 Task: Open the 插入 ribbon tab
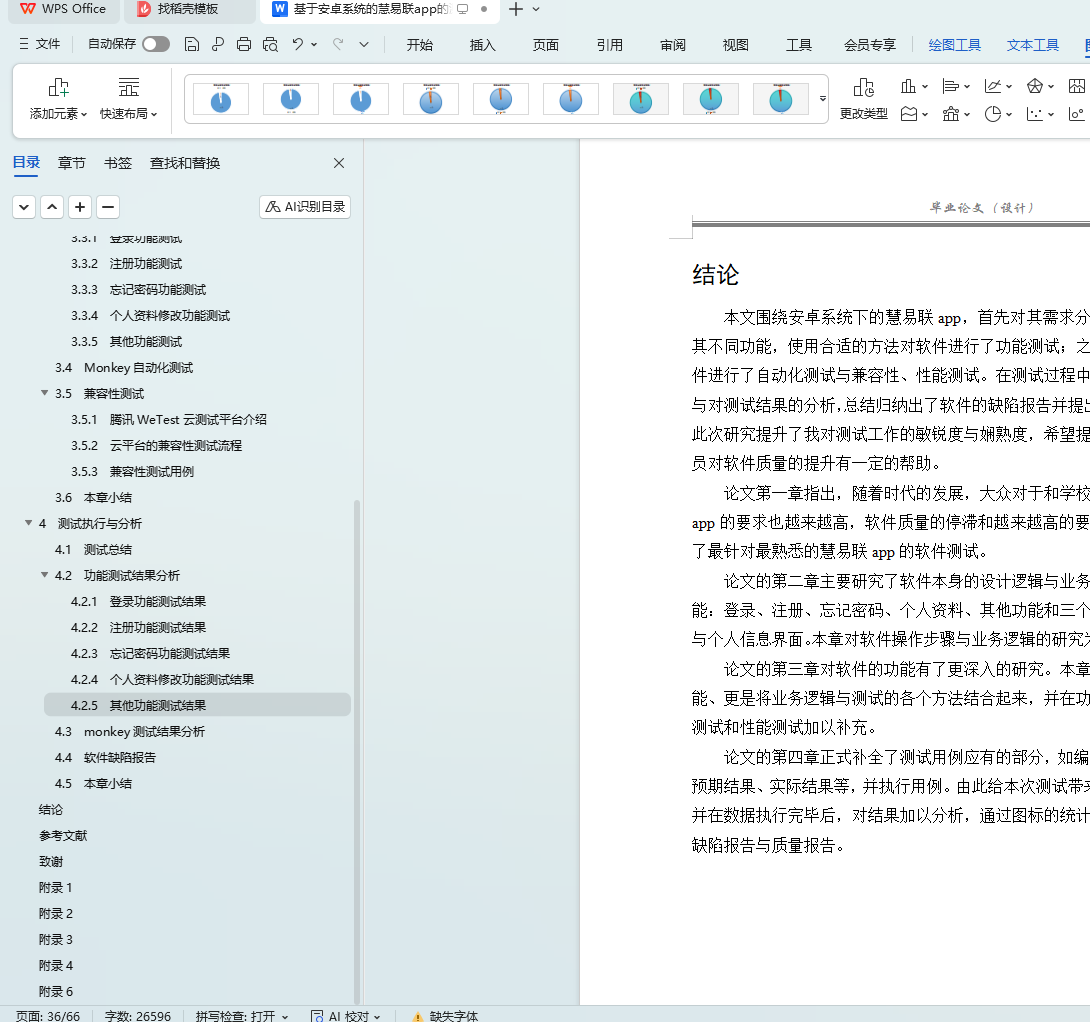point(483,45)
